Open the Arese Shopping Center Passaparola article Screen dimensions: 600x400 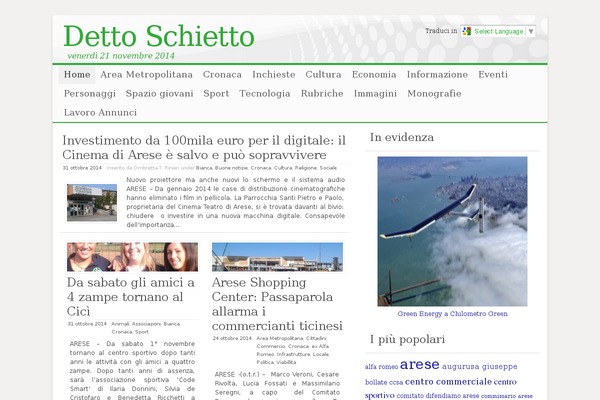pyautogui.click(x=277, y=304)
